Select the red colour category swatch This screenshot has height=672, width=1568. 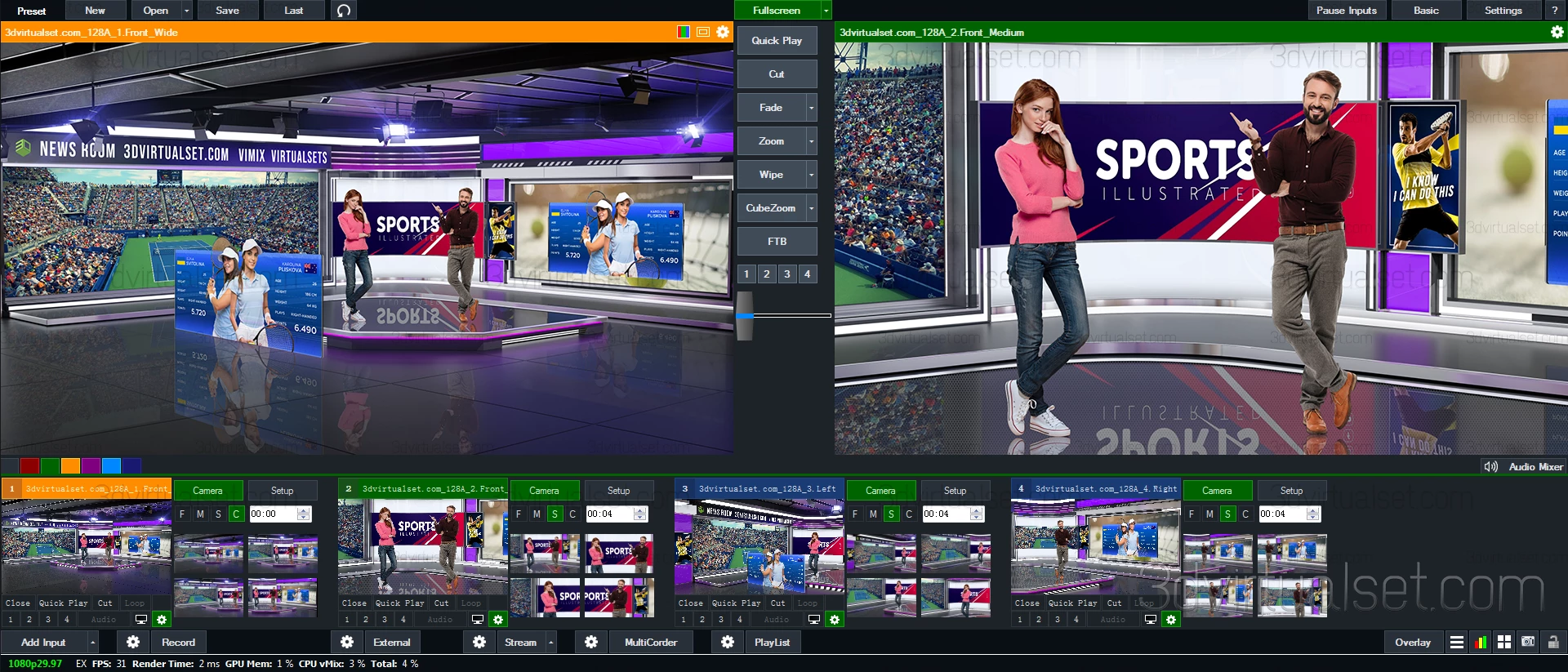[29, 466]
